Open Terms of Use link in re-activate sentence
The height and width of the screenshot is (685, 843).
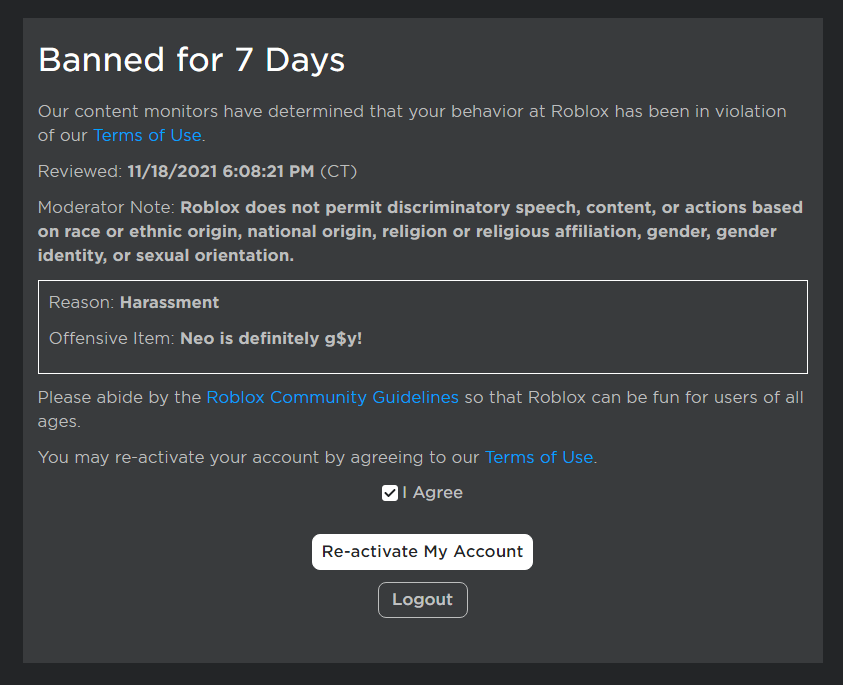pos(539,457)
